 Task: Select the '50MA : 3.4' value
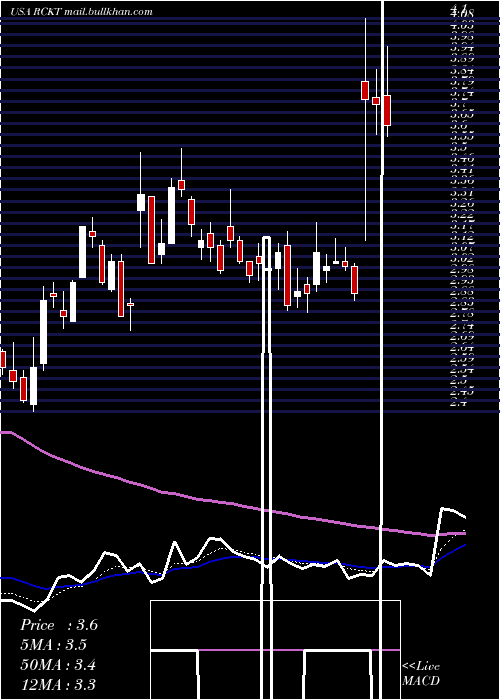click(x=58, y=665)
